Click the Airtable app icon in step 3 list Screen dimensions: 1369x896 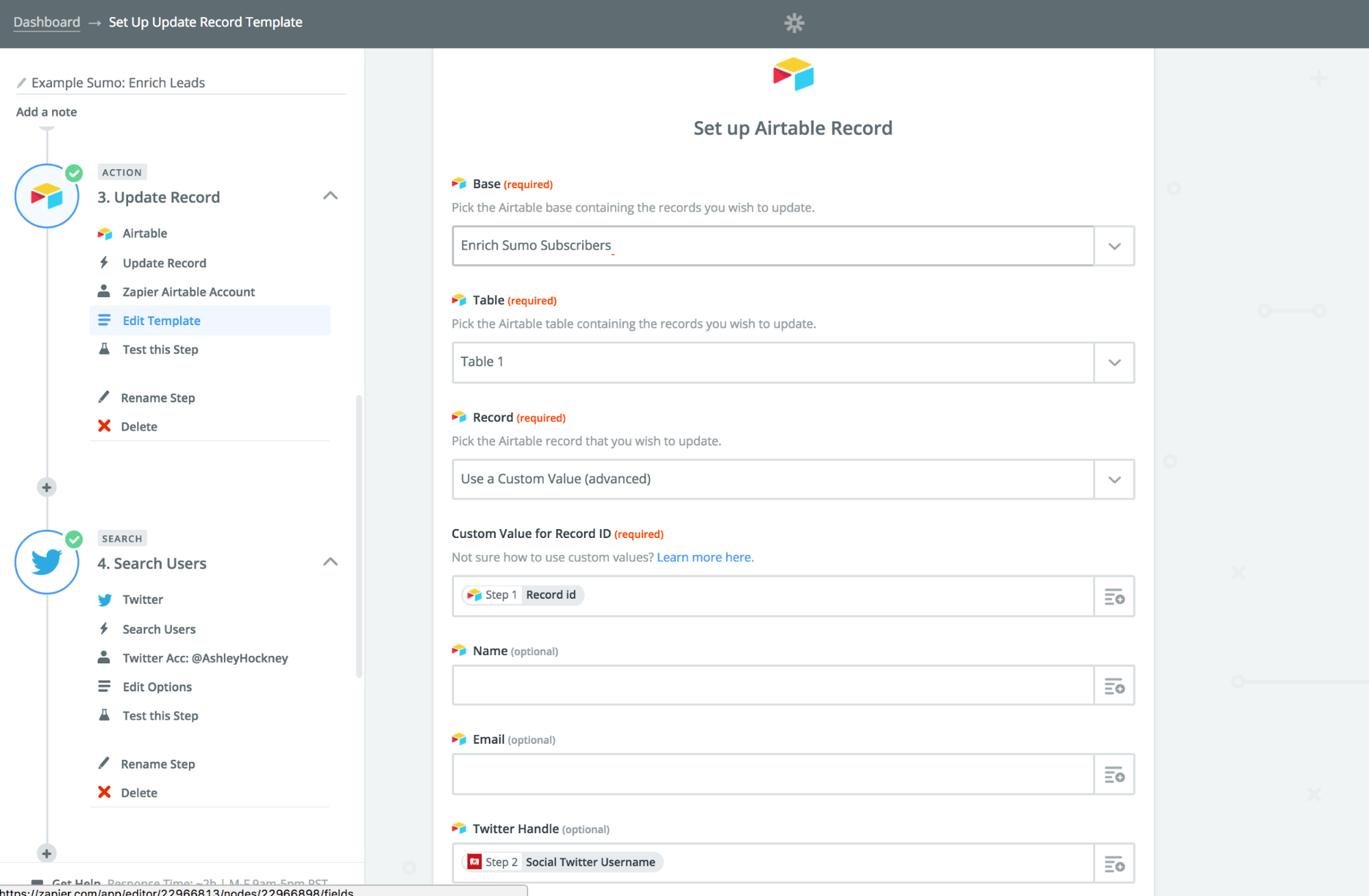(105, 233)
